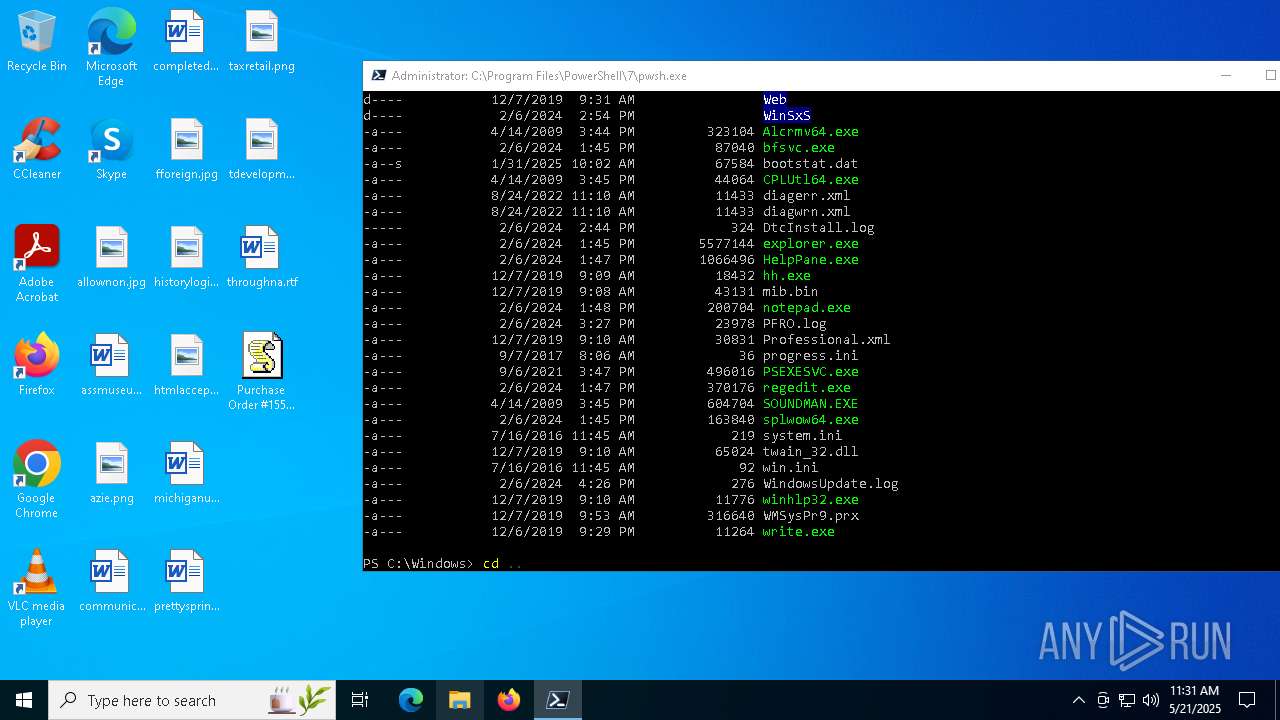Select assmuseu... Word document
1280x720 pixels.
111,366
